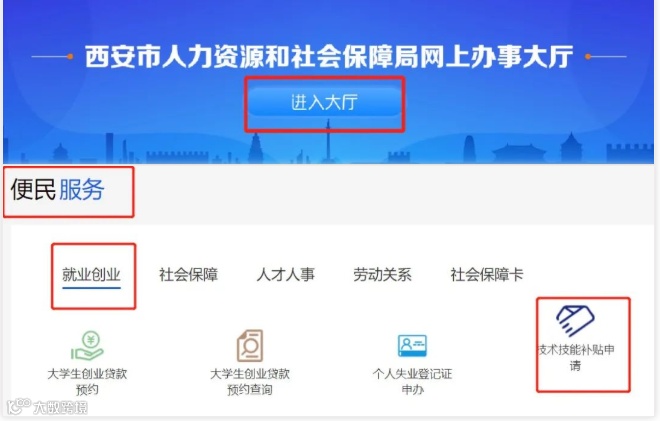Click the 技术技能补贴申请 label
This screenshot has width=660, height=421.
click(x=576, y=357)
